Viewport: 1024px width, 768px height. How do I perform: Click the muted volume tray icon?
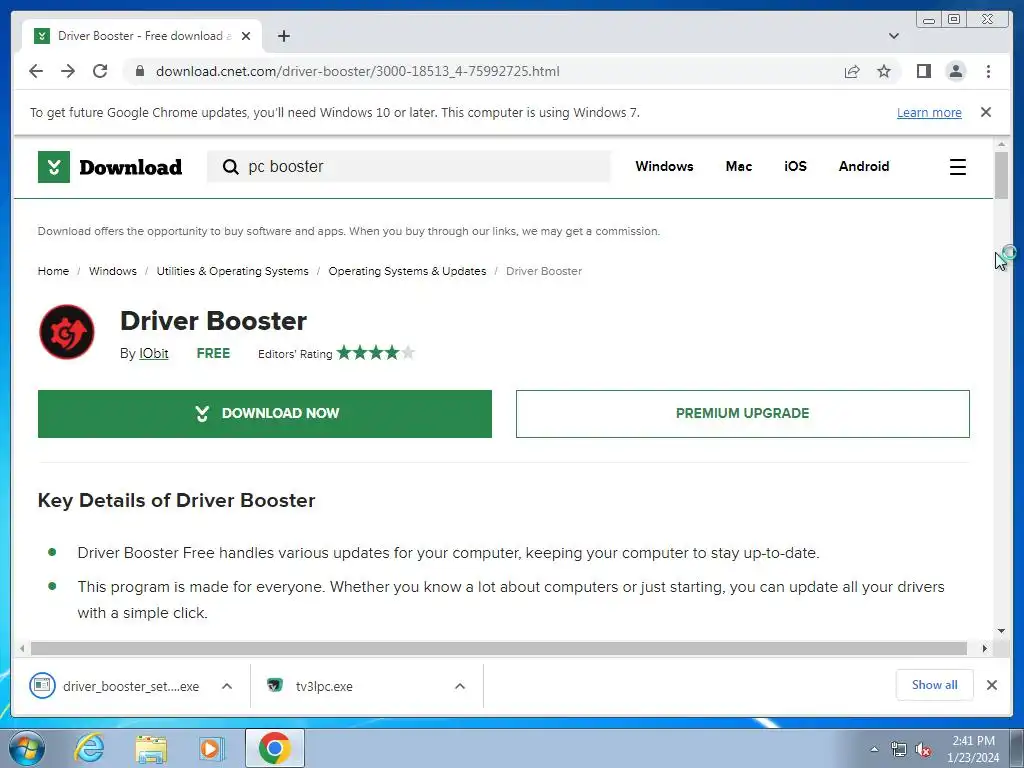922,750
